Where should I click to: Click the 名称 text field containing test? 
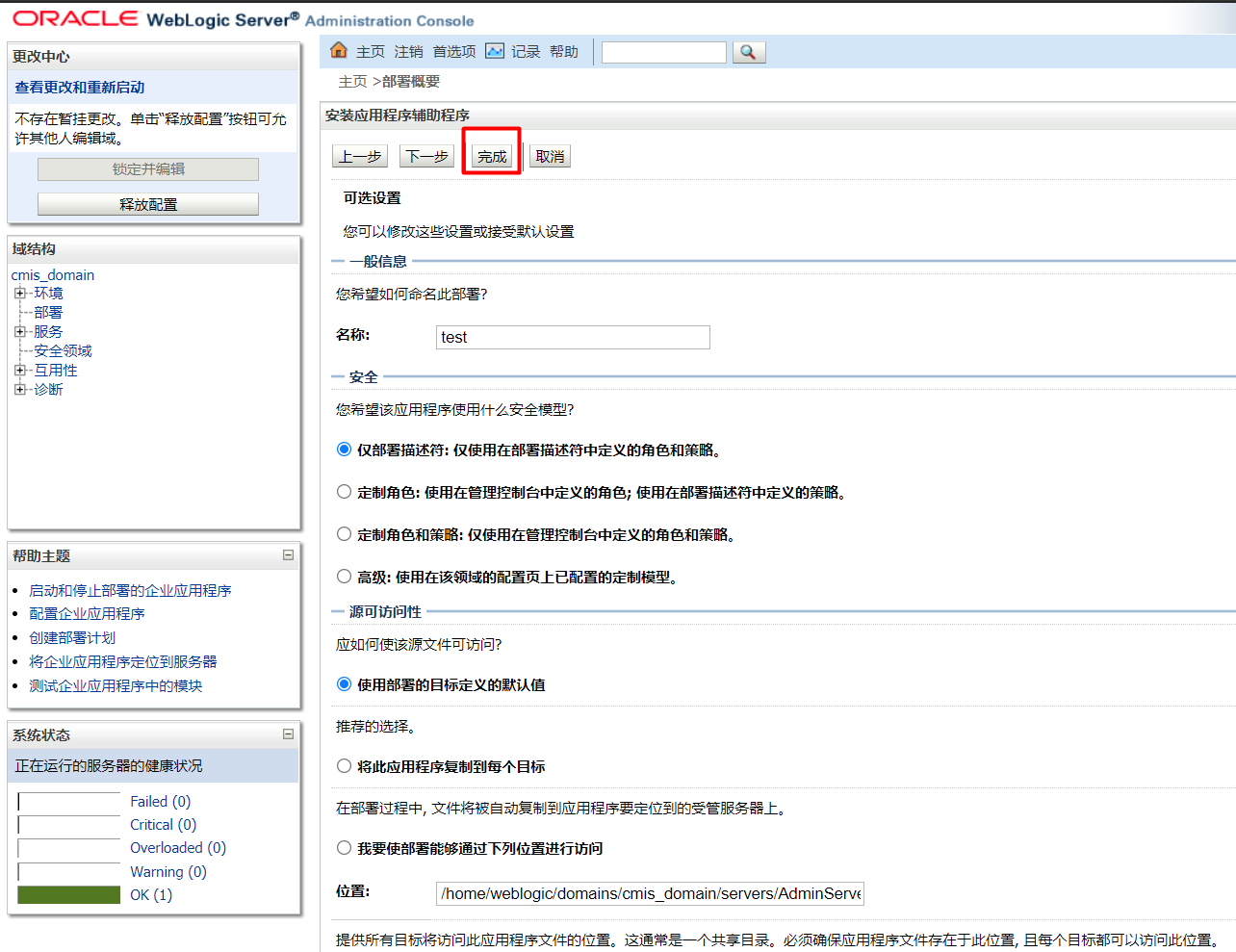pyautogui.click(x=573, y=337)
